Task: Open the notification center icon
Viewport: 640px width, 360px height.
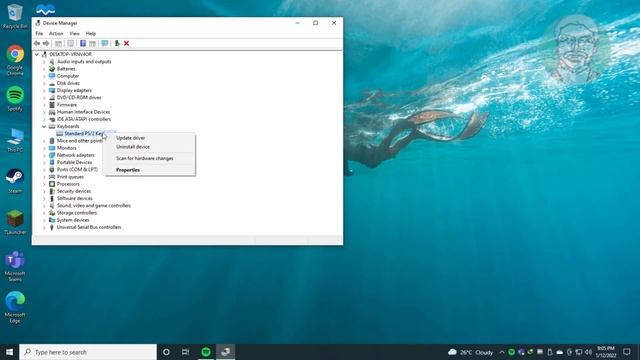Action: [x=627, y=352]
